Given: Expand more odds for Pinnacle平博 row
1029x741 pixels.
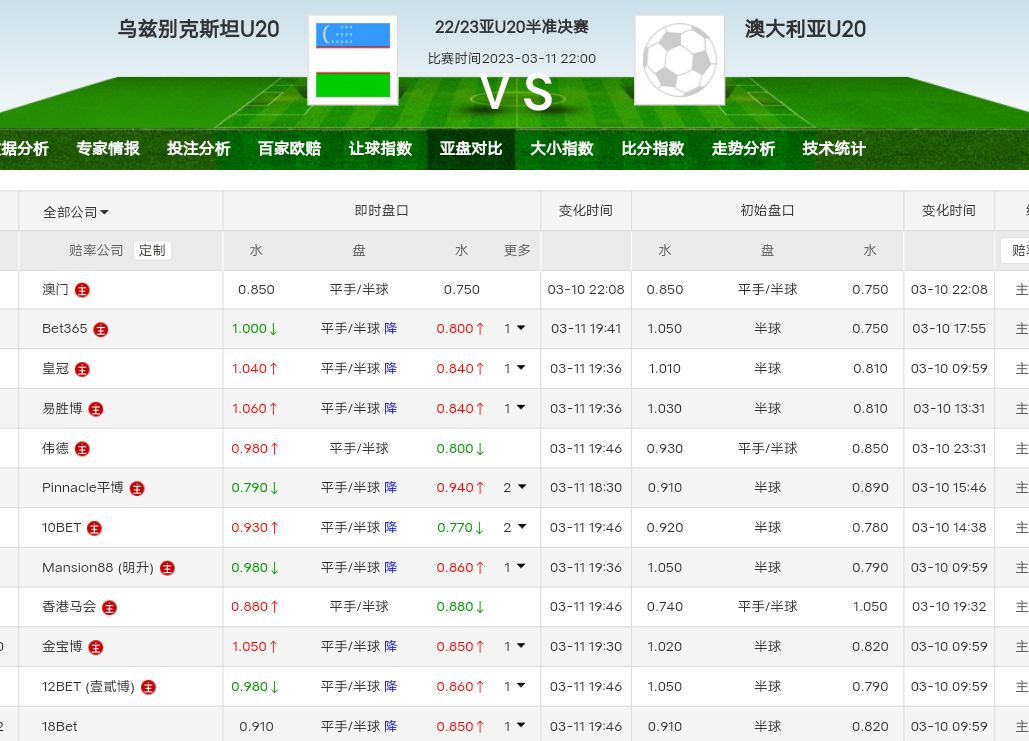Looking at the screenshot, I should pos(515,488).
